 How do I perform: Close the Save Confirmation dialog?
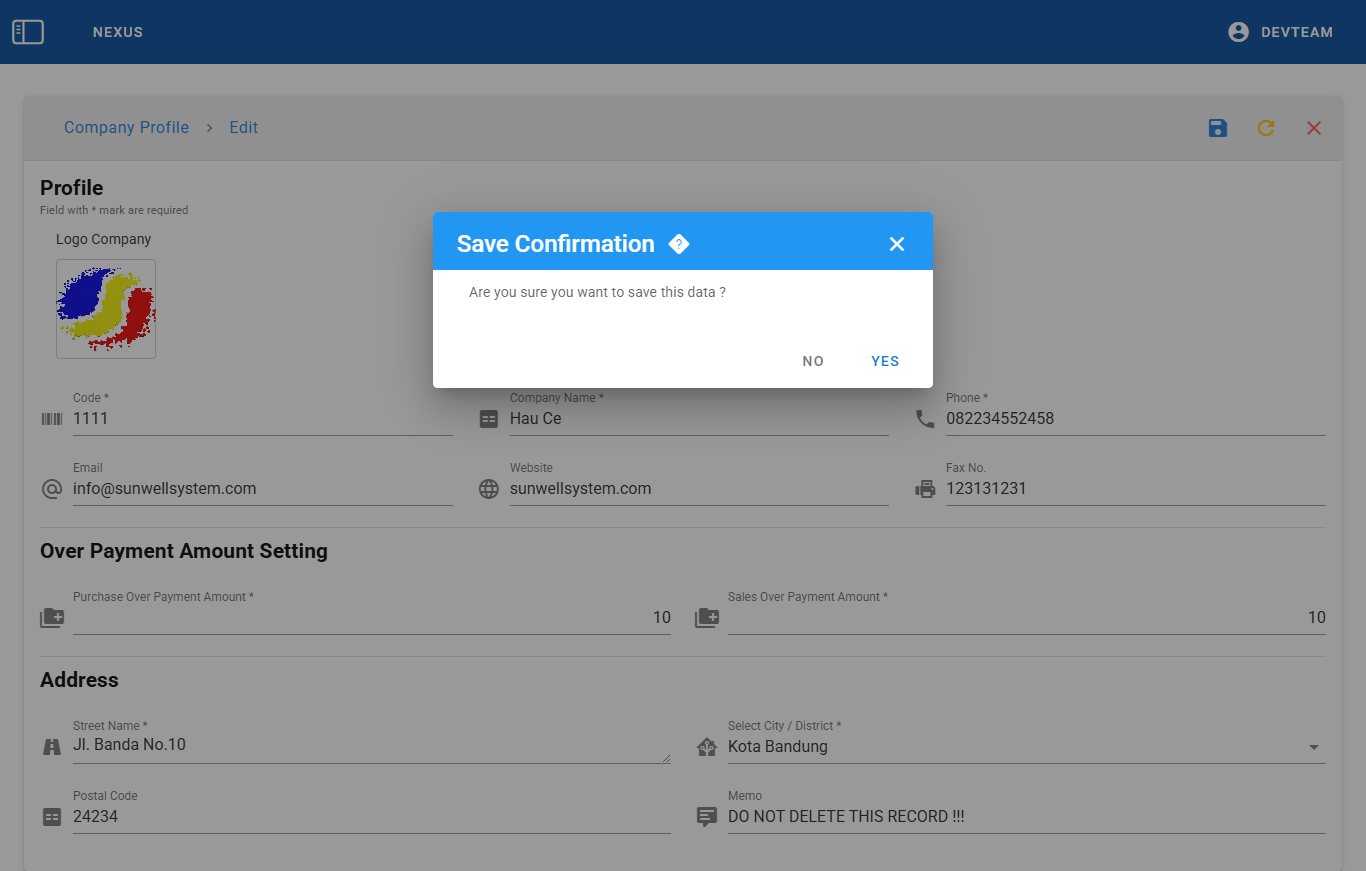point(897,244)
